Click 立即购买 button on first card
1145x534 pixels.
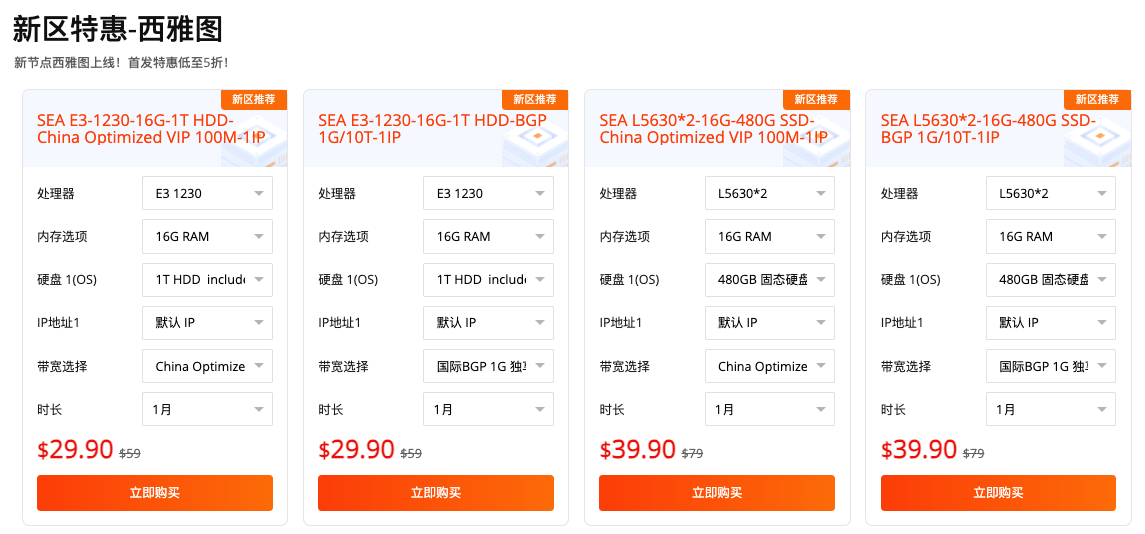pyautogui.click(x=155, y=493)
